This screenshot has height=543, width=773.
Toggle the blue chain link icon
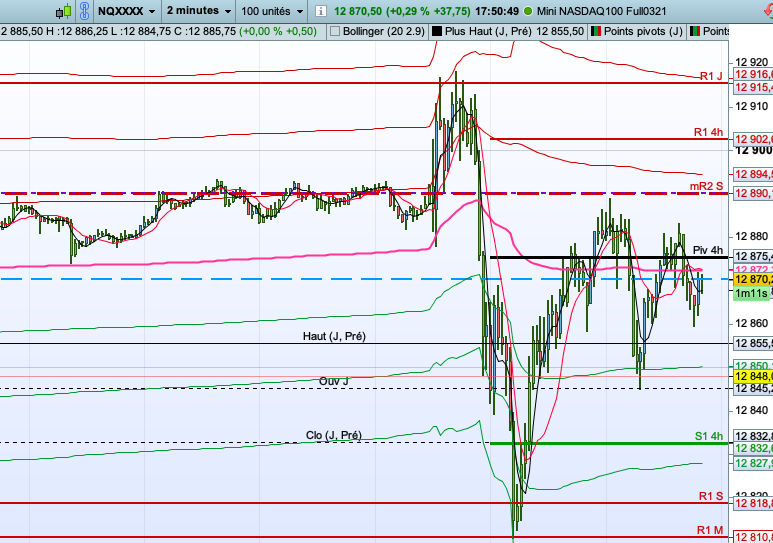click(84, 11)
